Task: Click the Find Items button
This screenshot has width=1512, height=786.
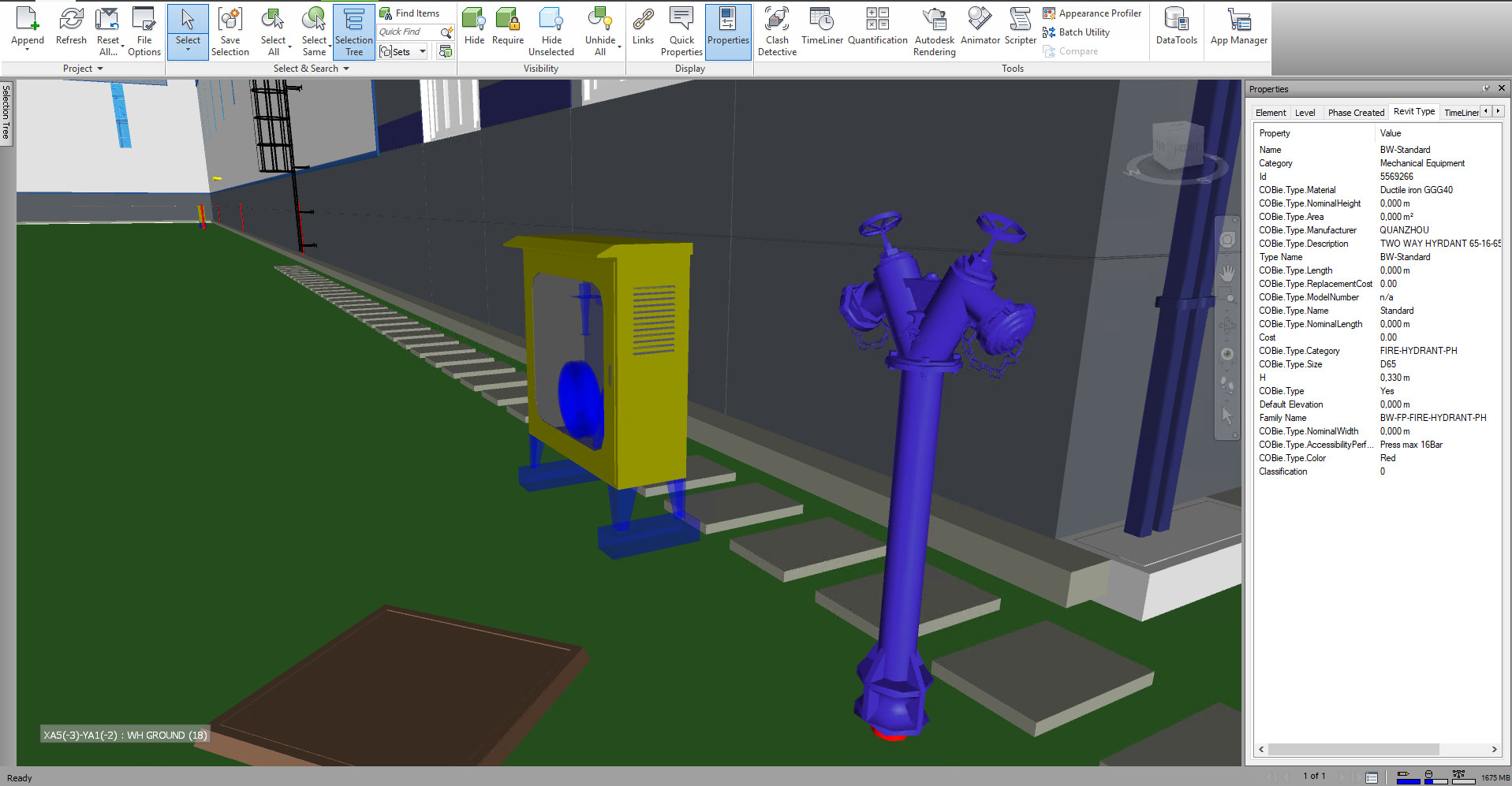Action: (x=409, y=13)
